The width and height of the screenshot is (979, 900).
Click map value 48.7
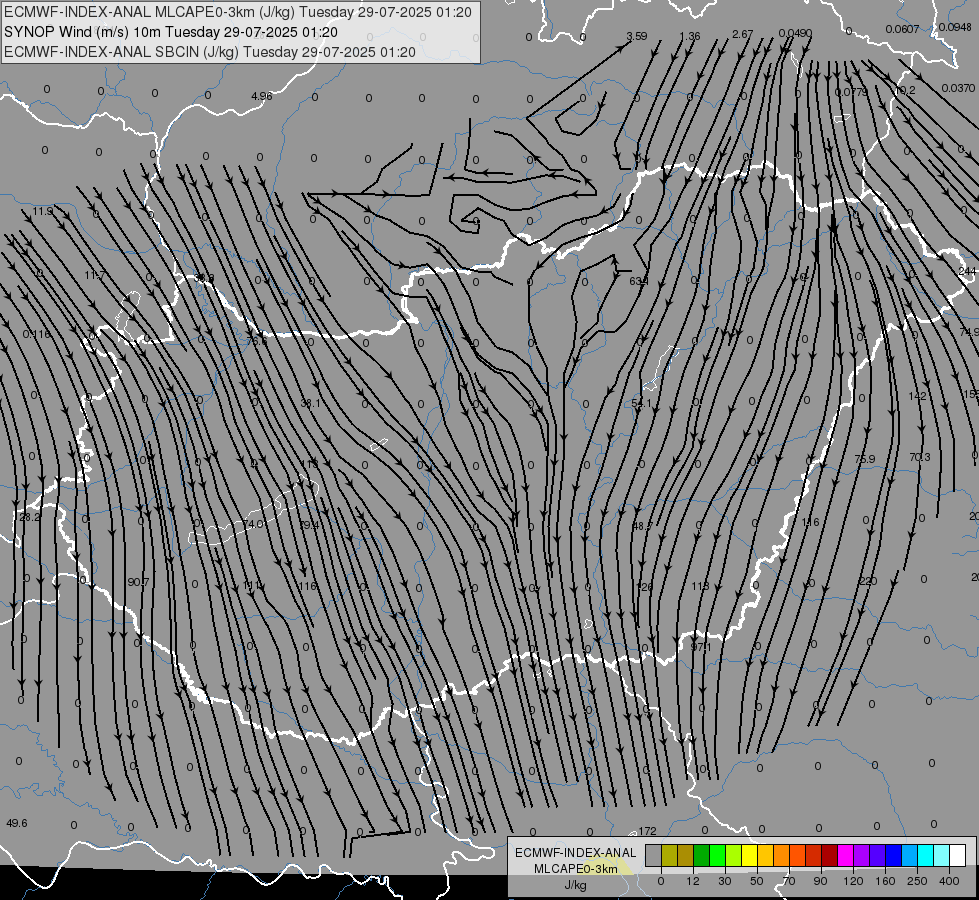642,527
